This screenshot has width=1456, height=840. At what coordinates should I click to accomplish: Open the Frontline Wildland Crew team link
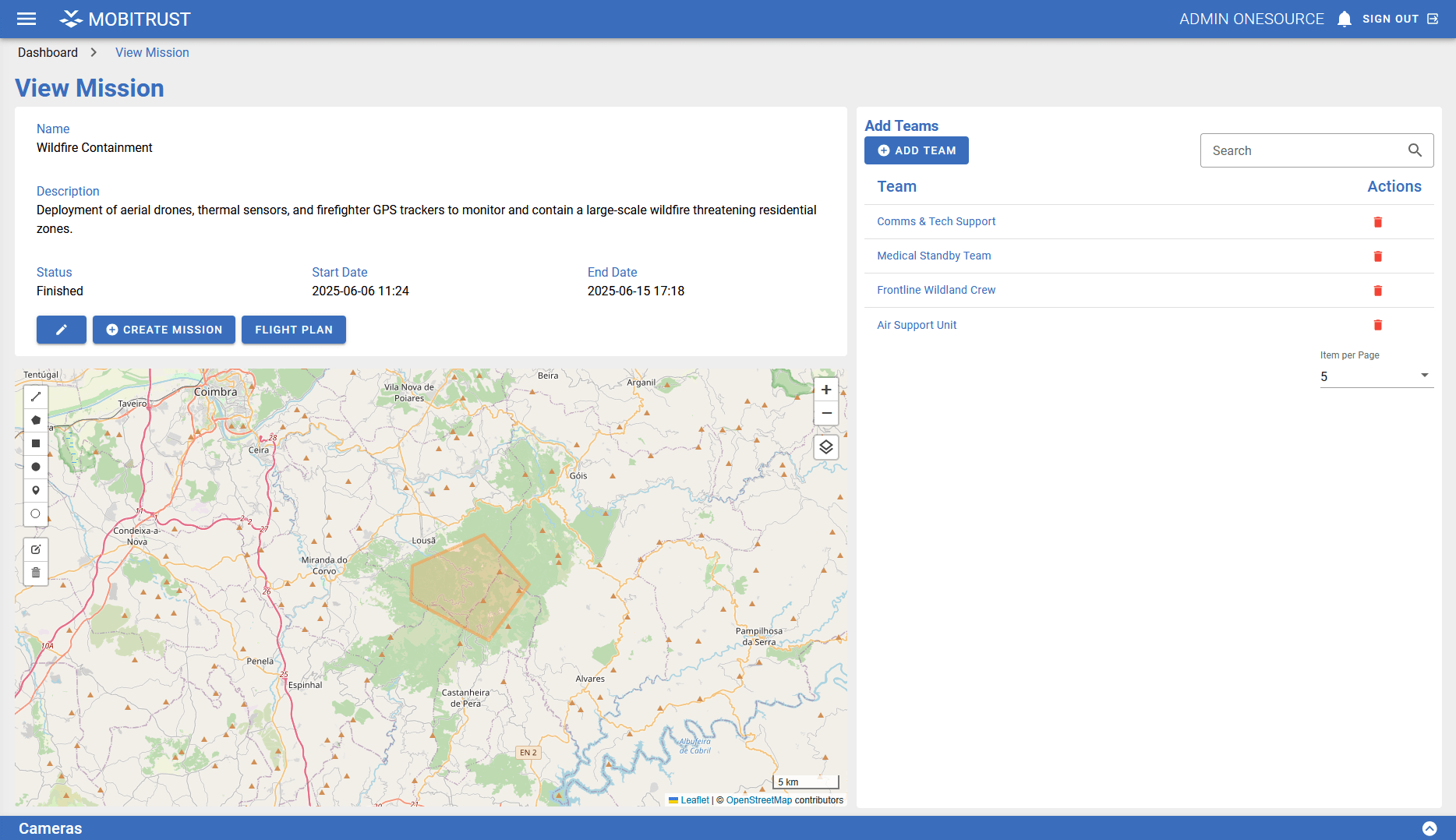tap(936, 290)
